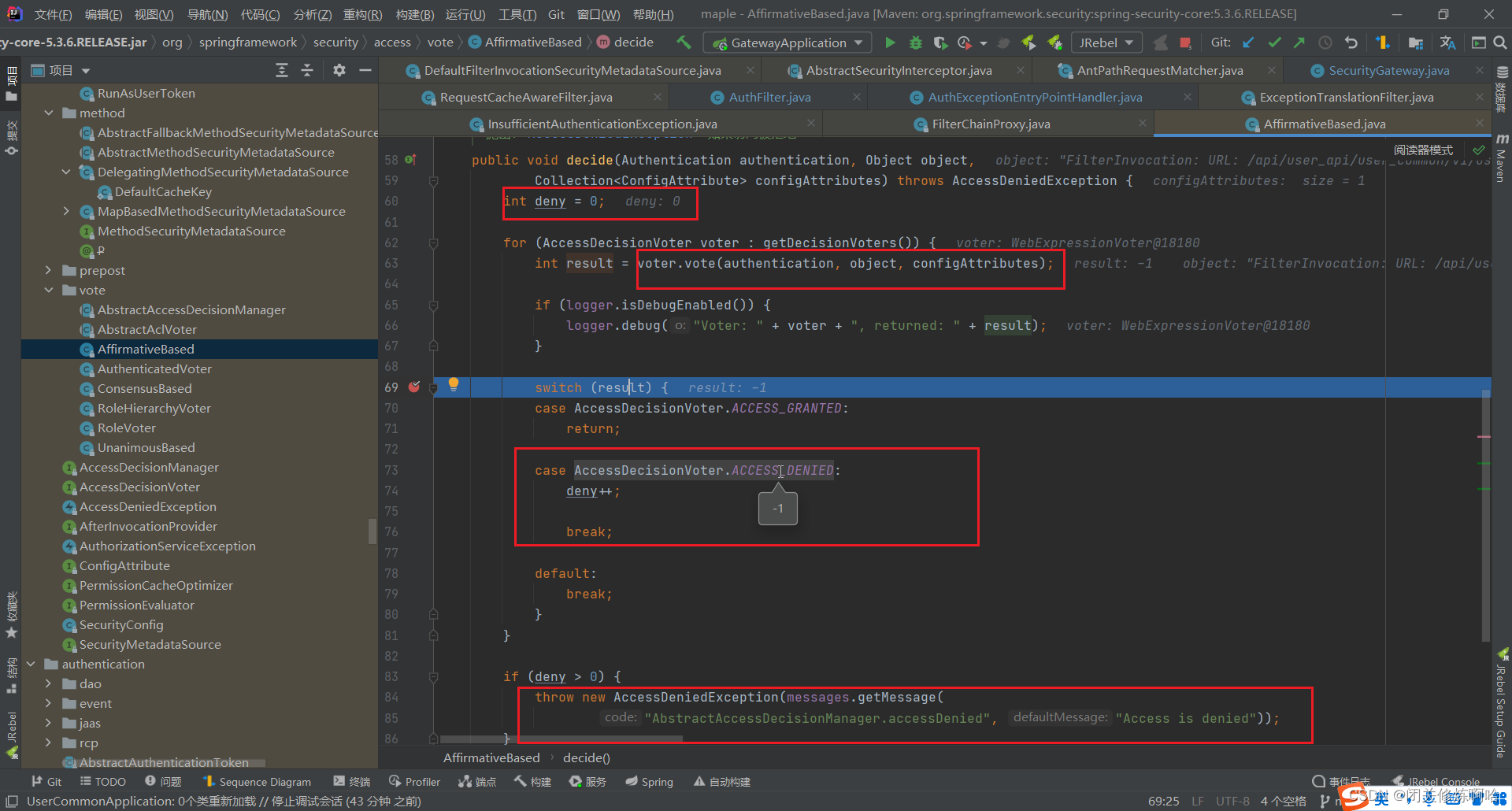1512x811 pixels.
Task: Open the project view dropdown labeled 项目
Action: (61, 71)
